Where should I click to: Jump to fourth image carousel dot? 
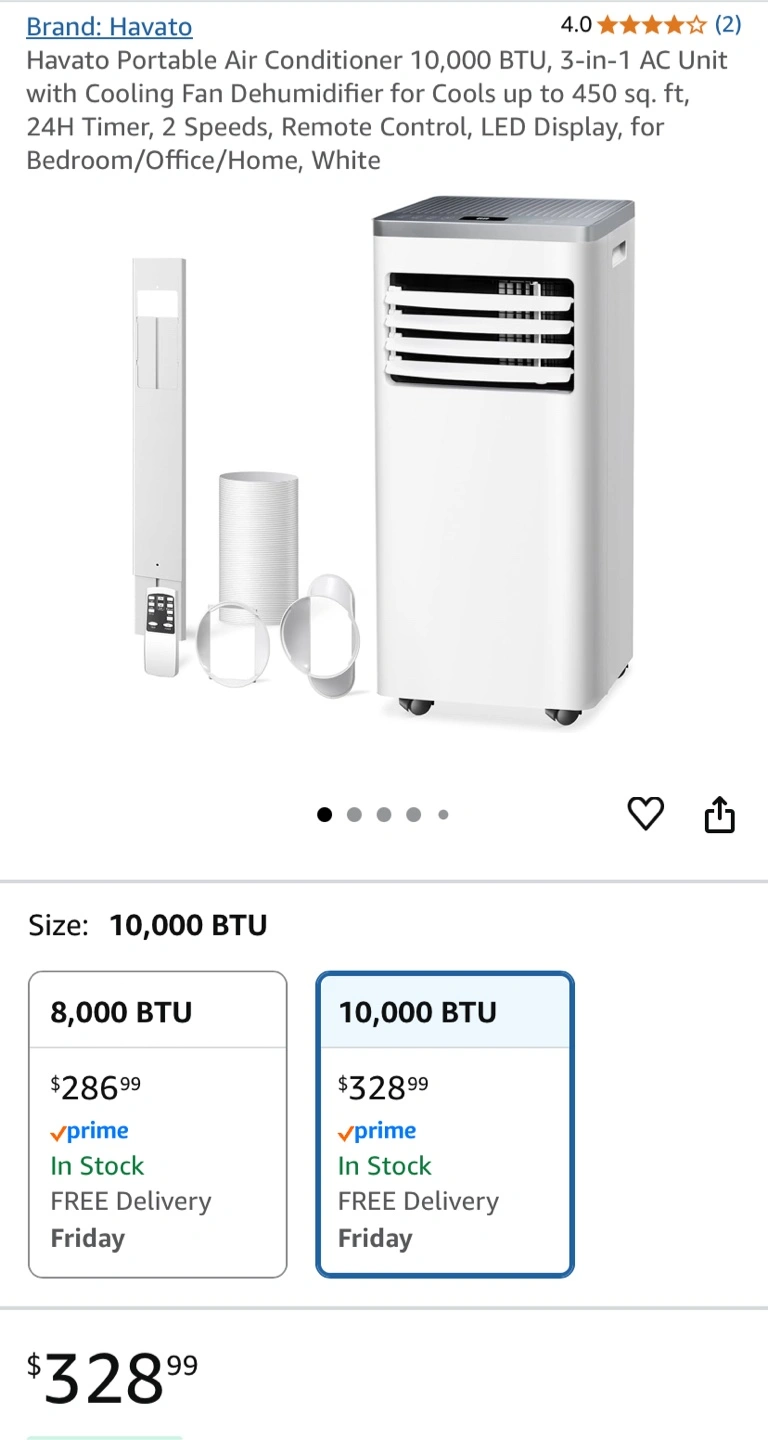pyautogui.click(x=413, y=814)
